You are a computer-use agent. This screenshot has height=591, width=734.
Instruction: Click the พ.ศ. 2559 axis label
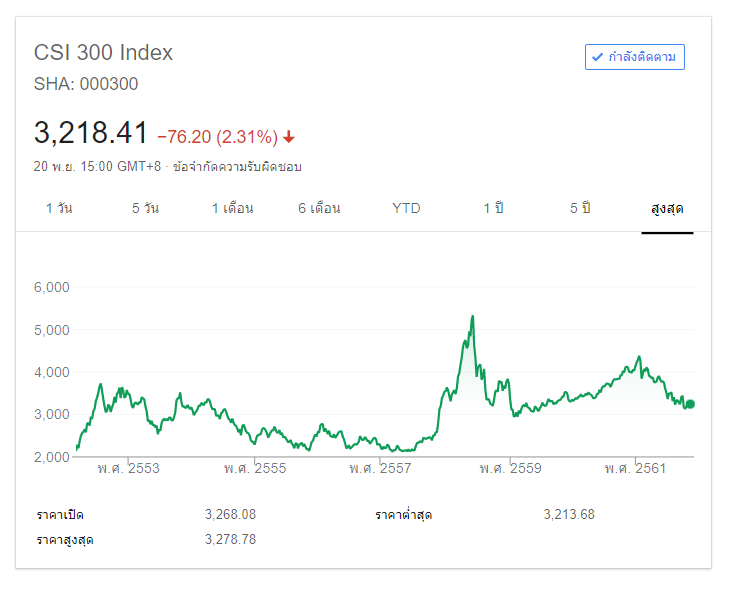[510, 468]
